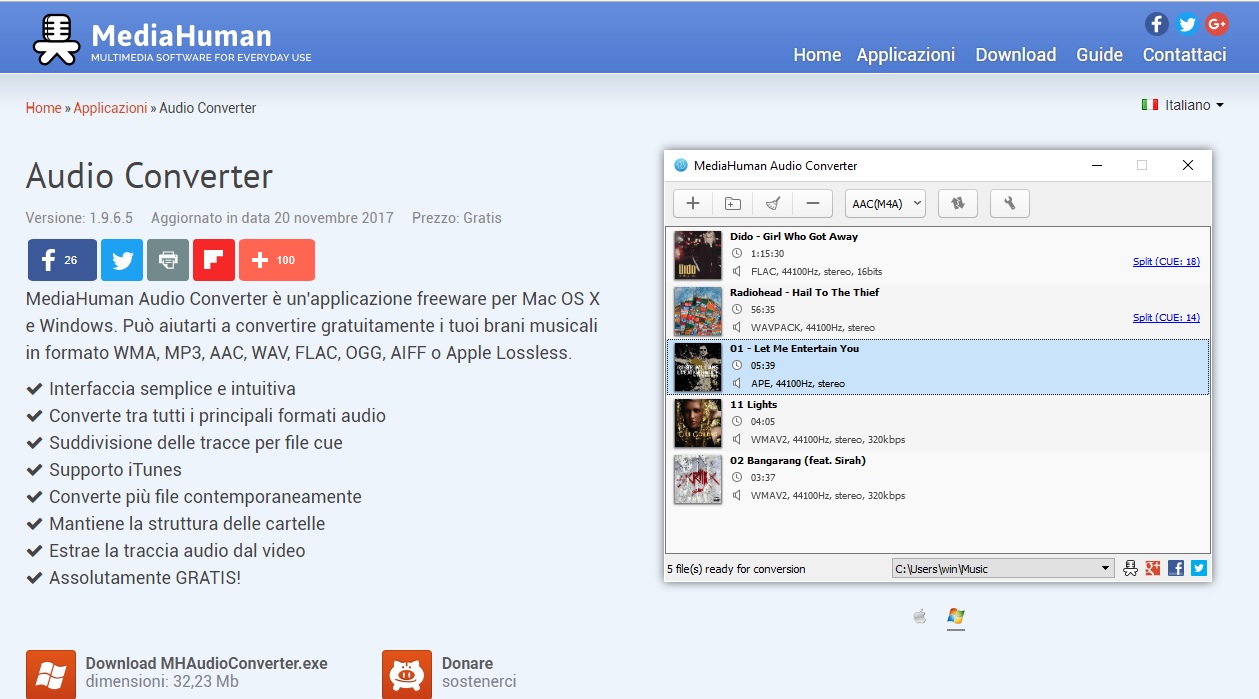Click the Twitter icon in converter status bar
The height and width of the screenshot is (699, 1259).
(x=1199, y=568)
